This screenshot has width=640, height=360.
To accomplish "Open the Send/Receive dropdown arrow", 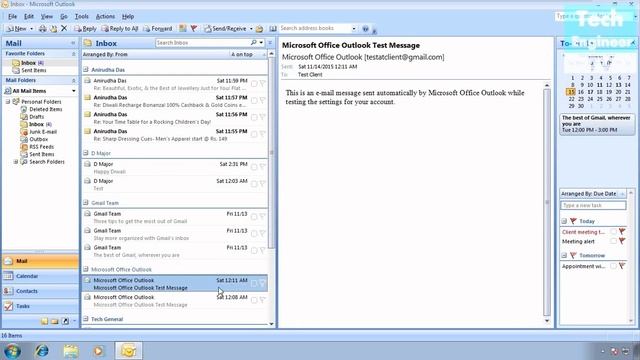I will point(251,29).
